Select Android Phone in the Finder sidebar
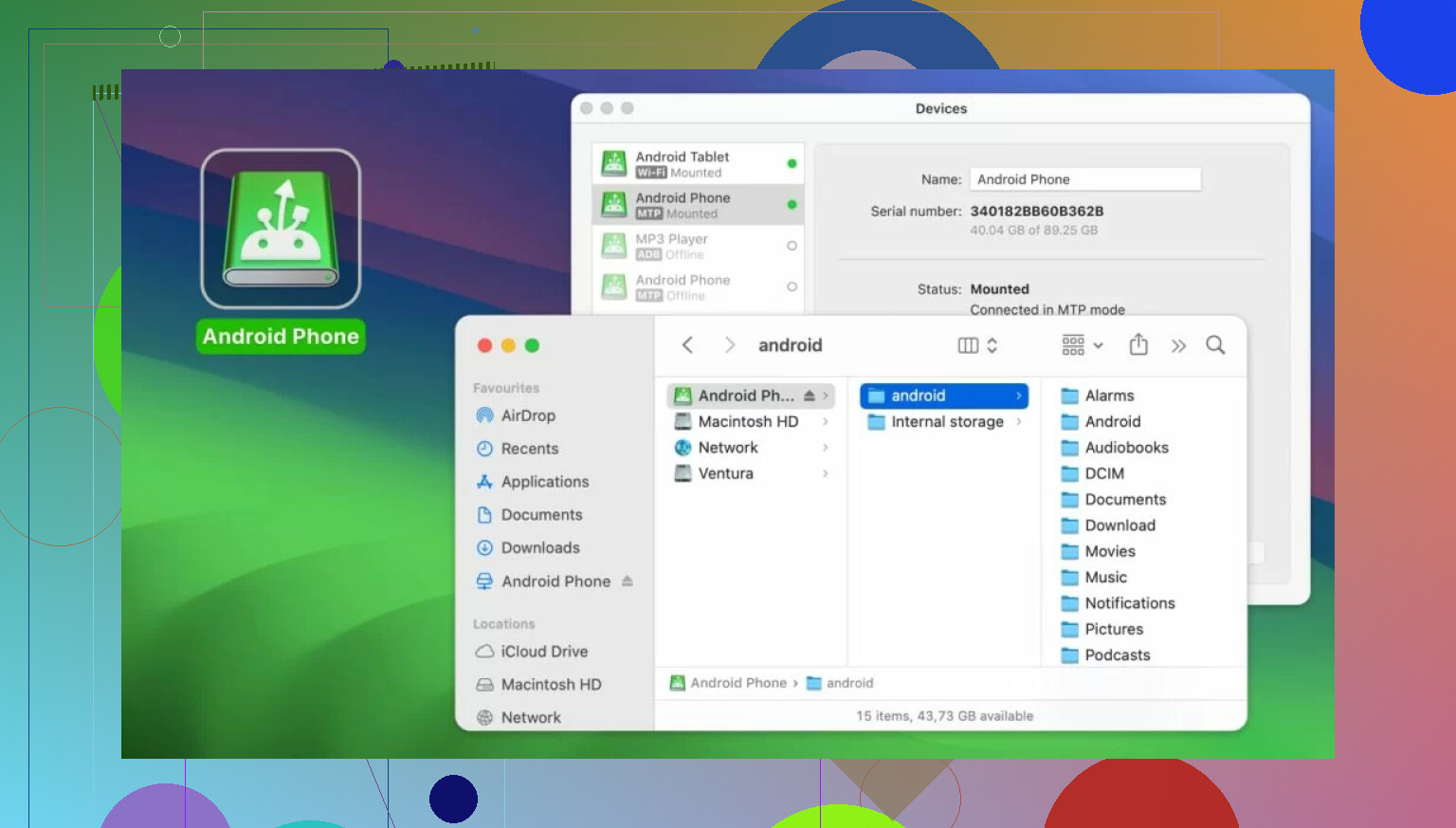Viewport: 1456px width, 828px height. point(543,581)
